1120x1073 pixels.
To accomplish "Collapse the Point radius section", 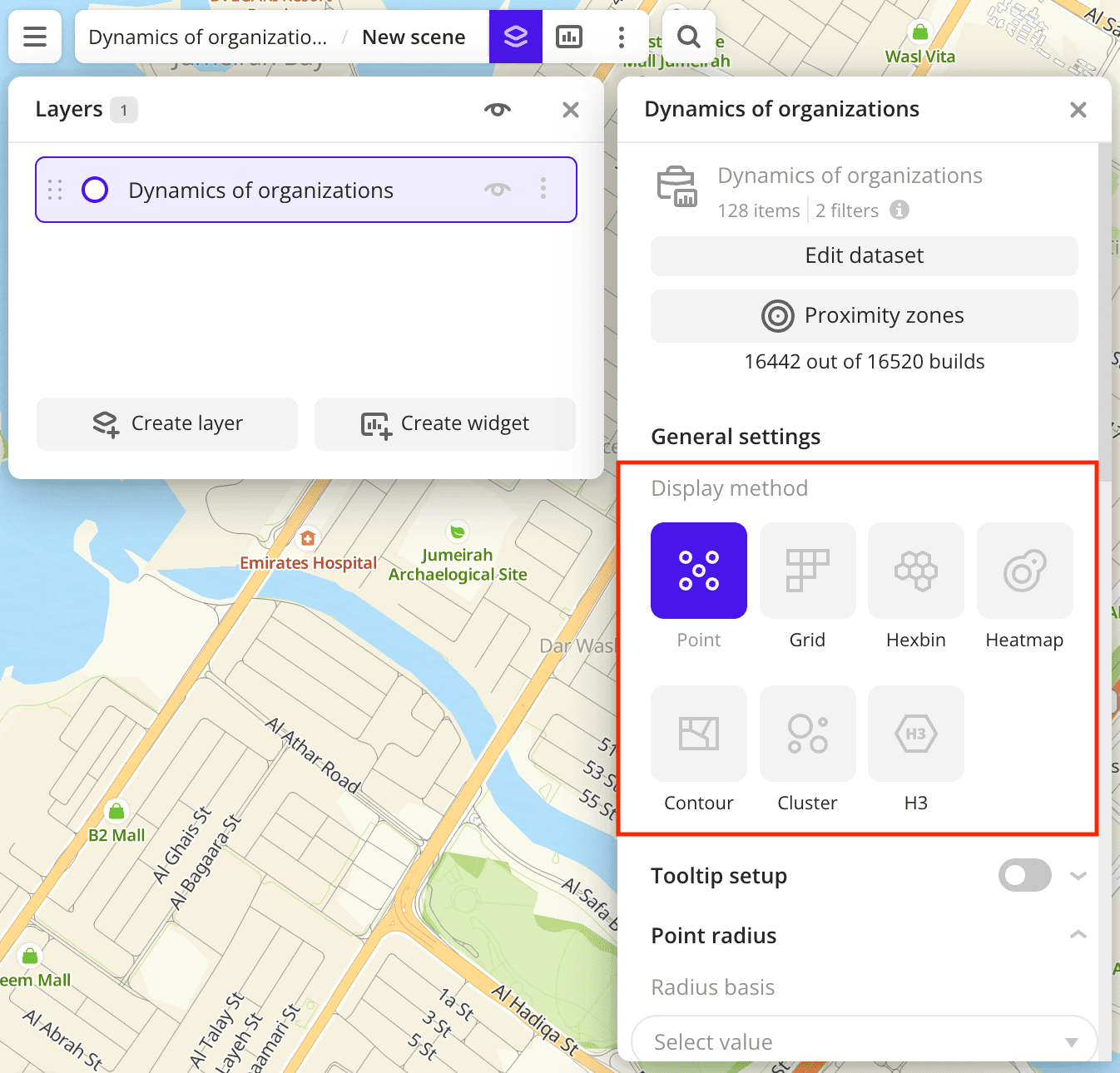I will click(x=1078, y=935).
